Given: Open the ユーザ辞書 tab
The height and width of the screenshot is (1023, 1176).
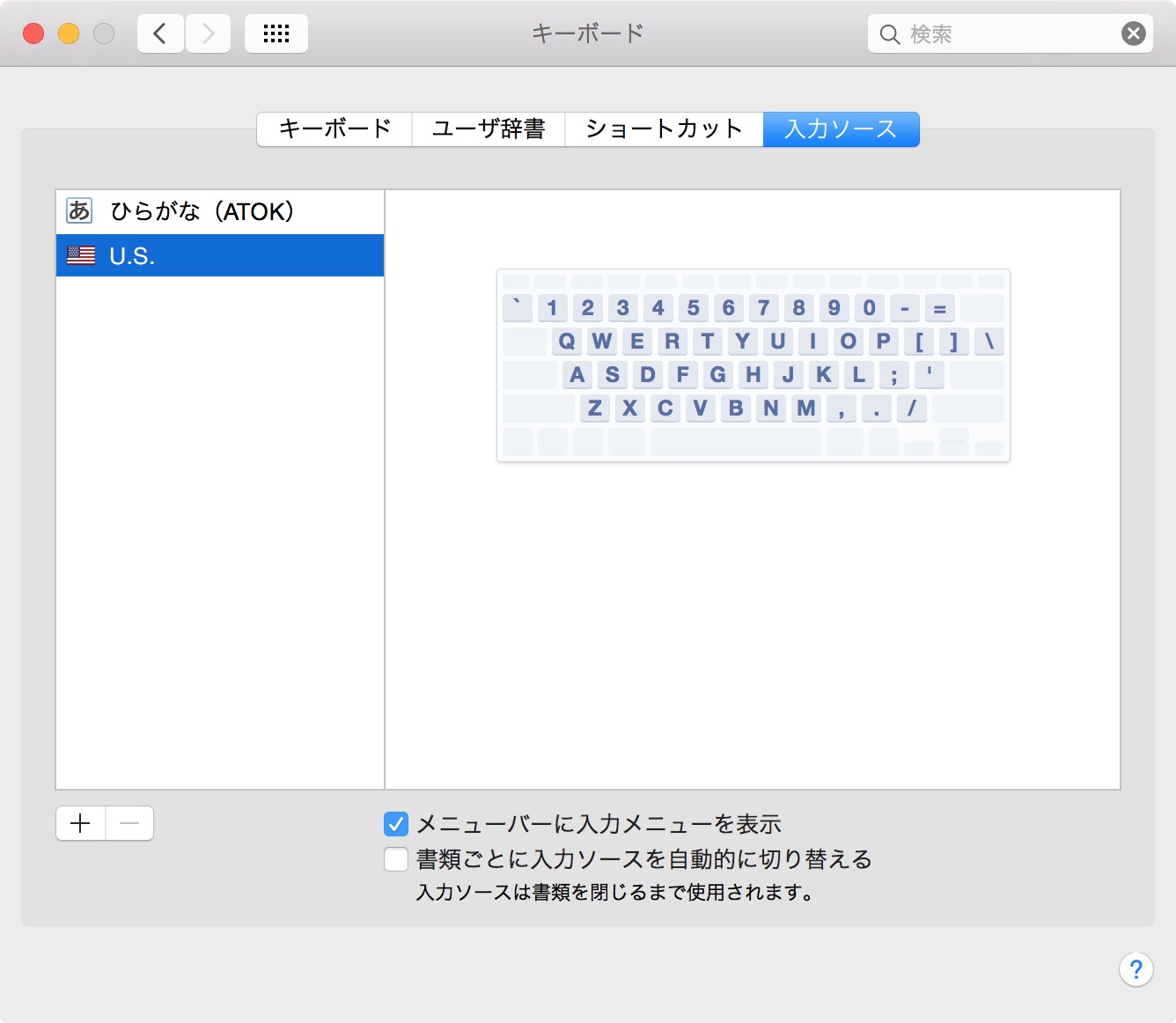Looking at the screenshot, I should 489,129.
